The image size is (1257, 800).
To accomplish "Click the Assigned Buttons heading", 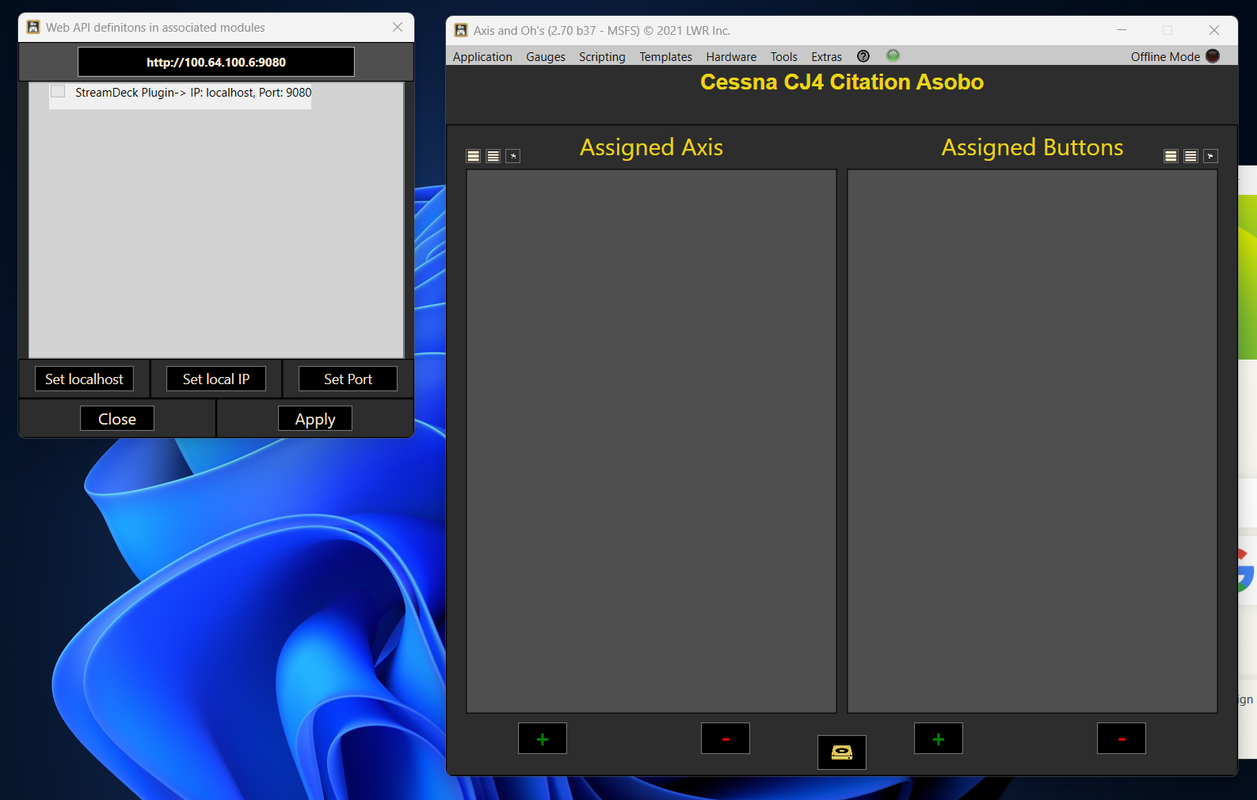I will pyautogui.click(x=1032, y=148).
